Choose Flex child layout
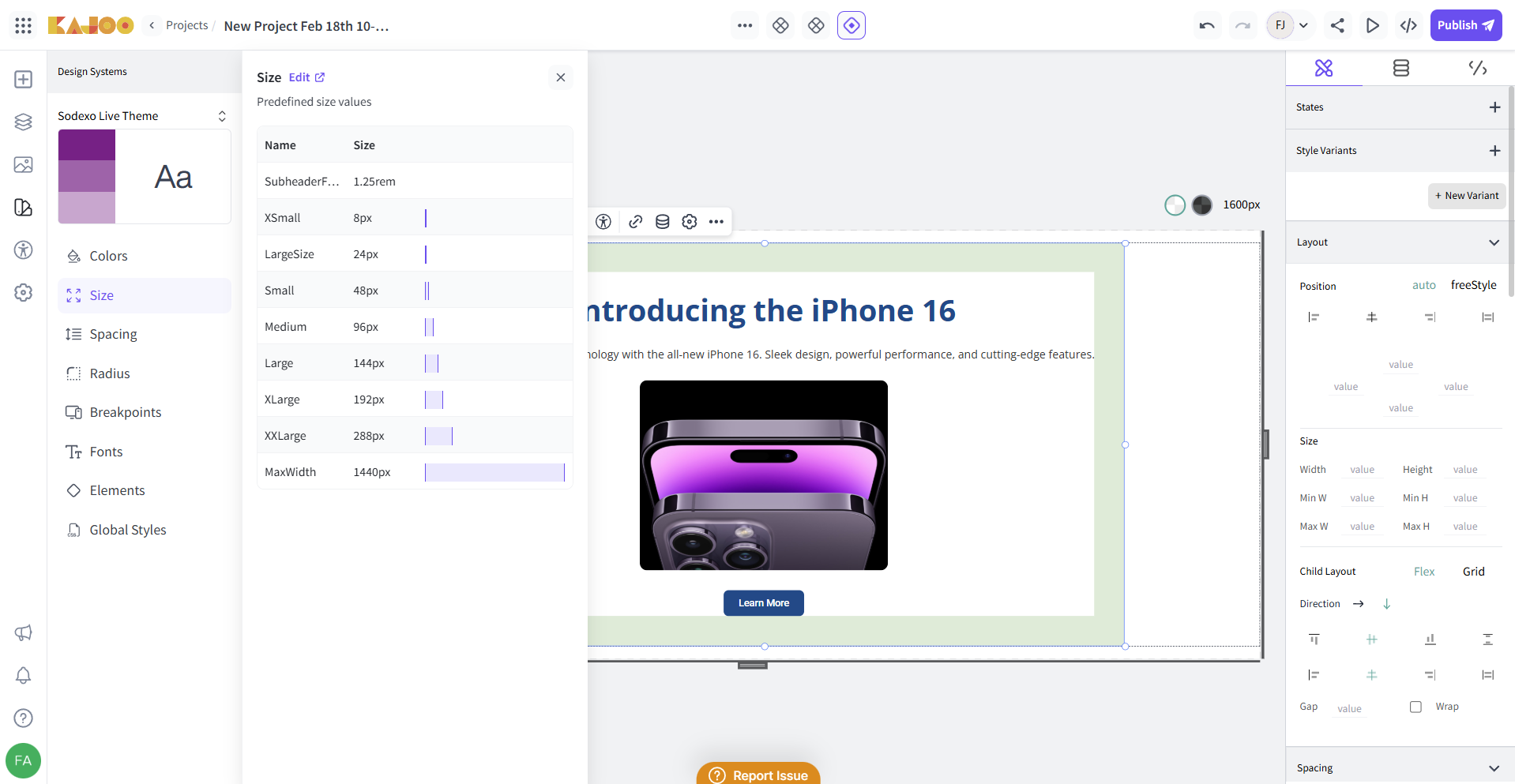 [1424, 572]
